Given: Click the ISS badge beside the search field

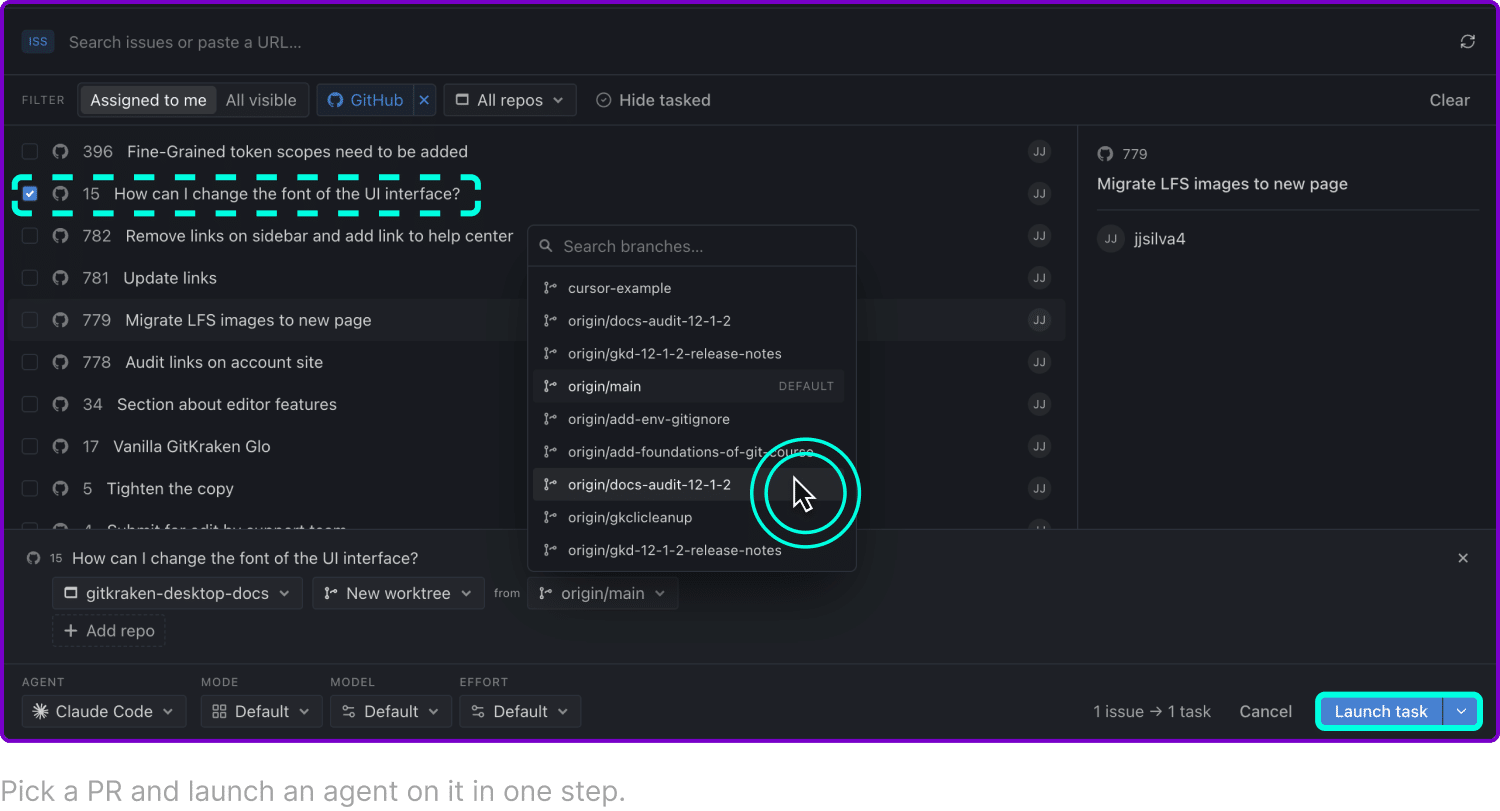Looking at the screenshot, I should pos(38,42).
